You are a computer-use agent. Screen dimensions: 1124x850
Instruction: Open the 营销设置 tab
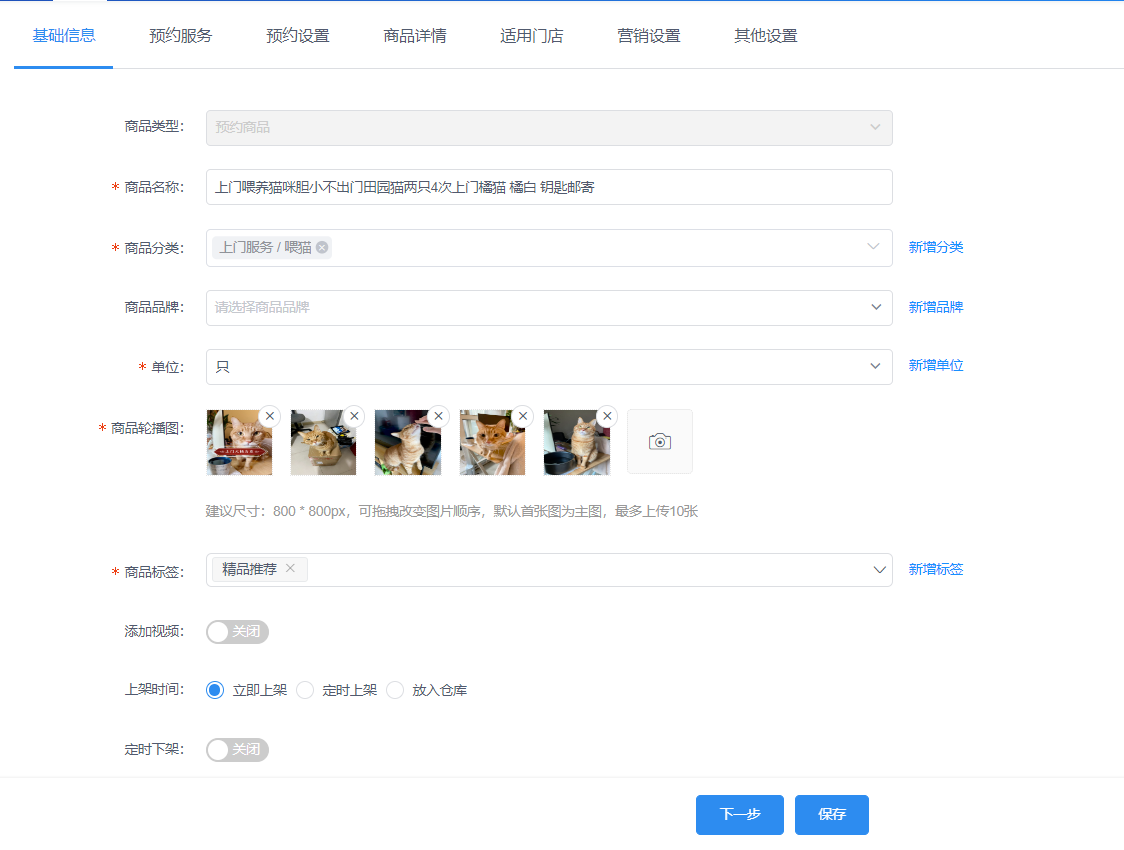[x=648, y=36]
